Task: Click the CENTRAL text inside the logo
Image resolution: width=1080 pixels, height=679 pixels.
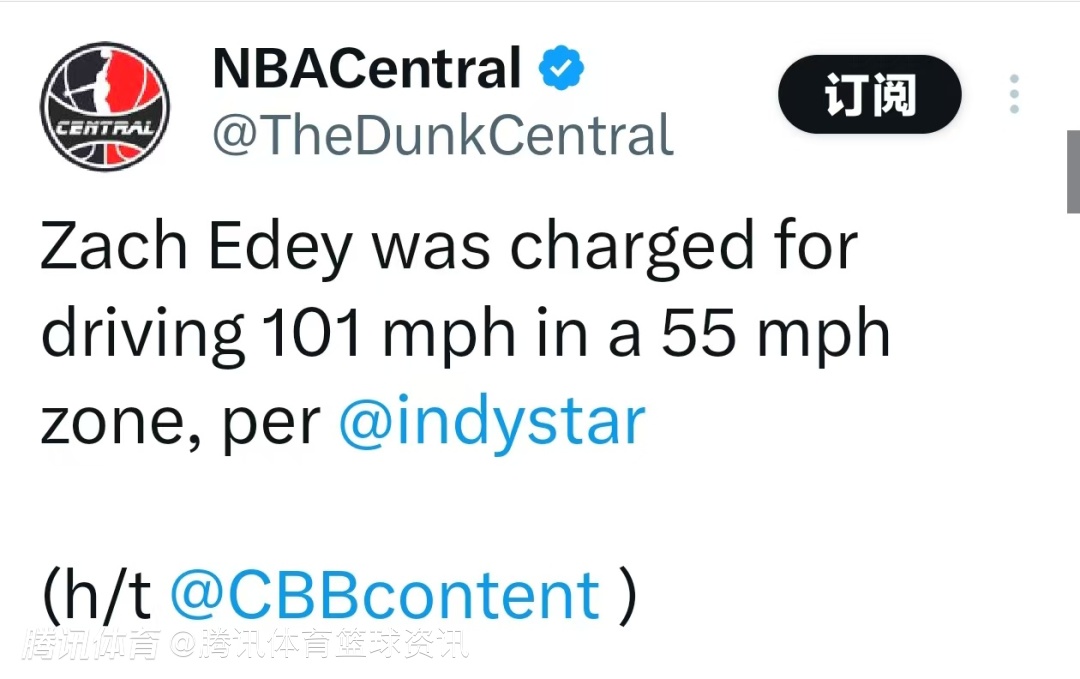Action: 105,129
